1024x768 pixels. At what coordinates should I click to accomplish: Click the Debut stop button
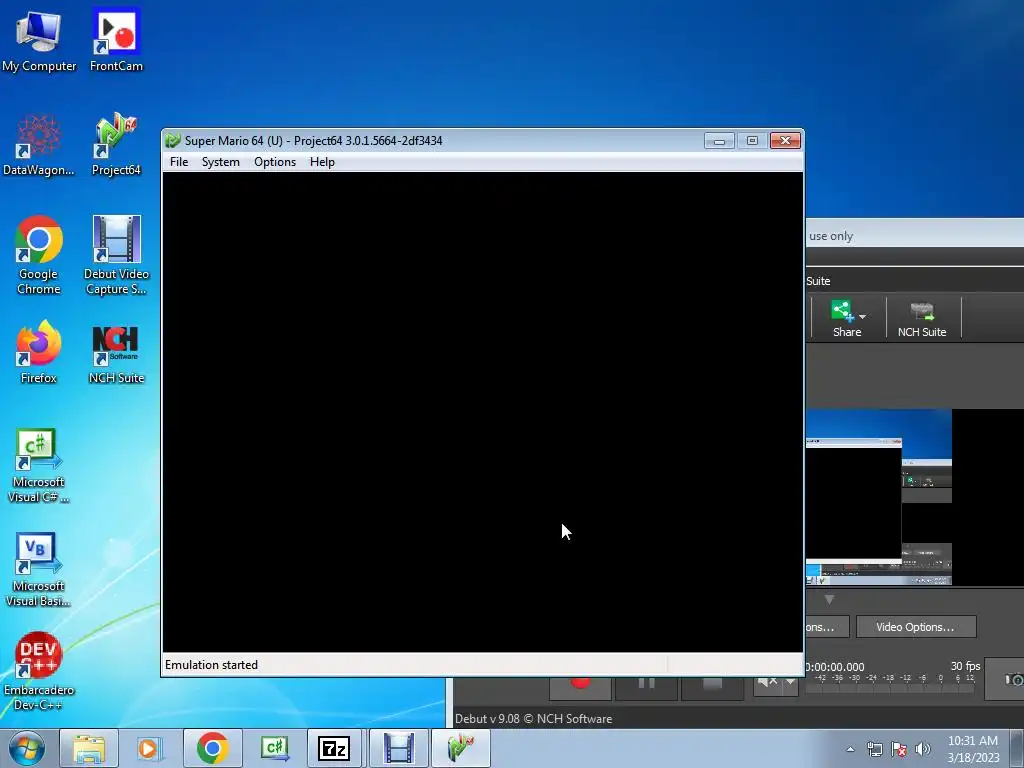(712, 688)
